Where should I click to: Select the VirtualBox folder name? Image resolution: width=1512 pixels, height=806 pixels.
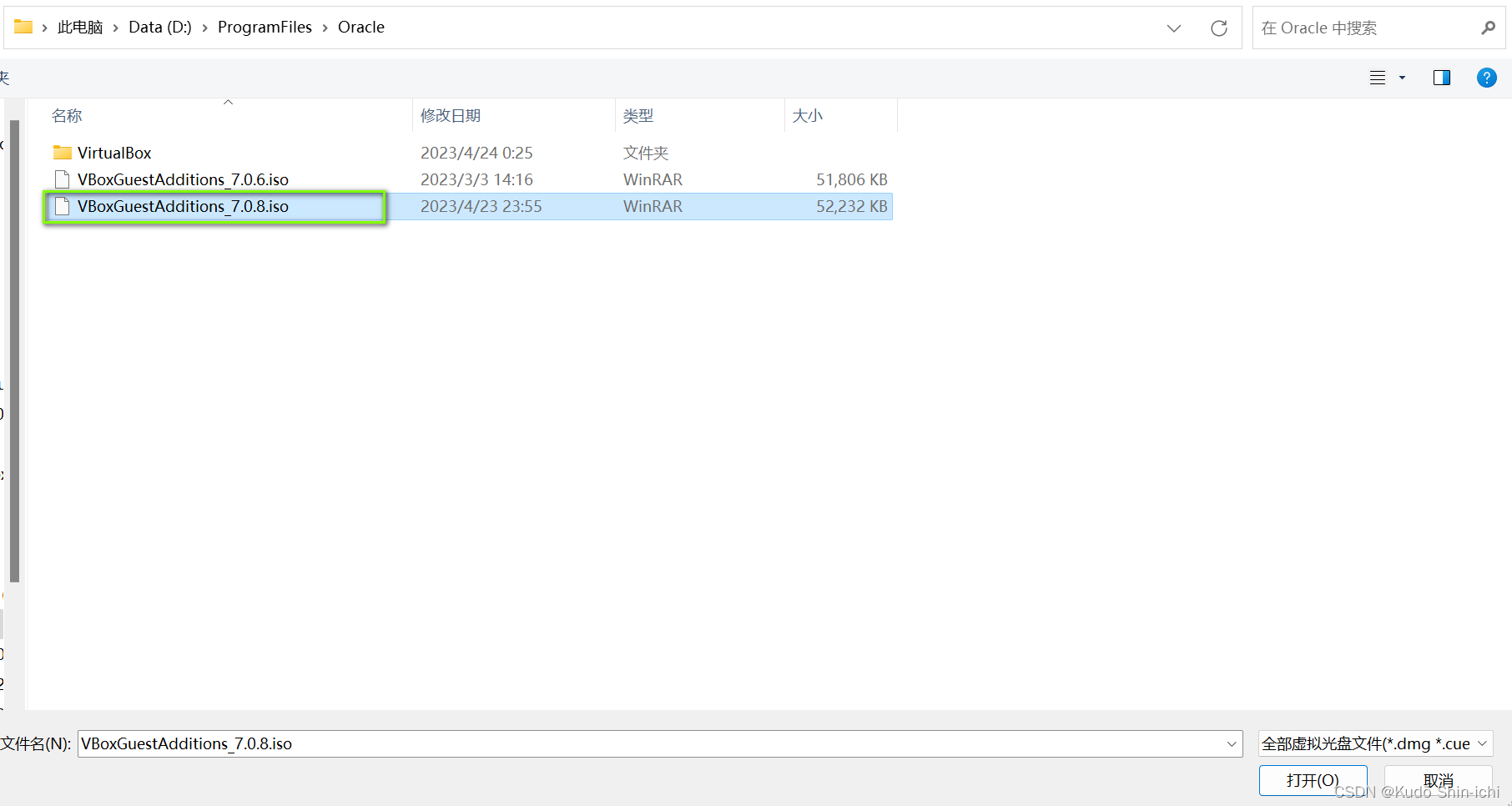pos(114,153)
